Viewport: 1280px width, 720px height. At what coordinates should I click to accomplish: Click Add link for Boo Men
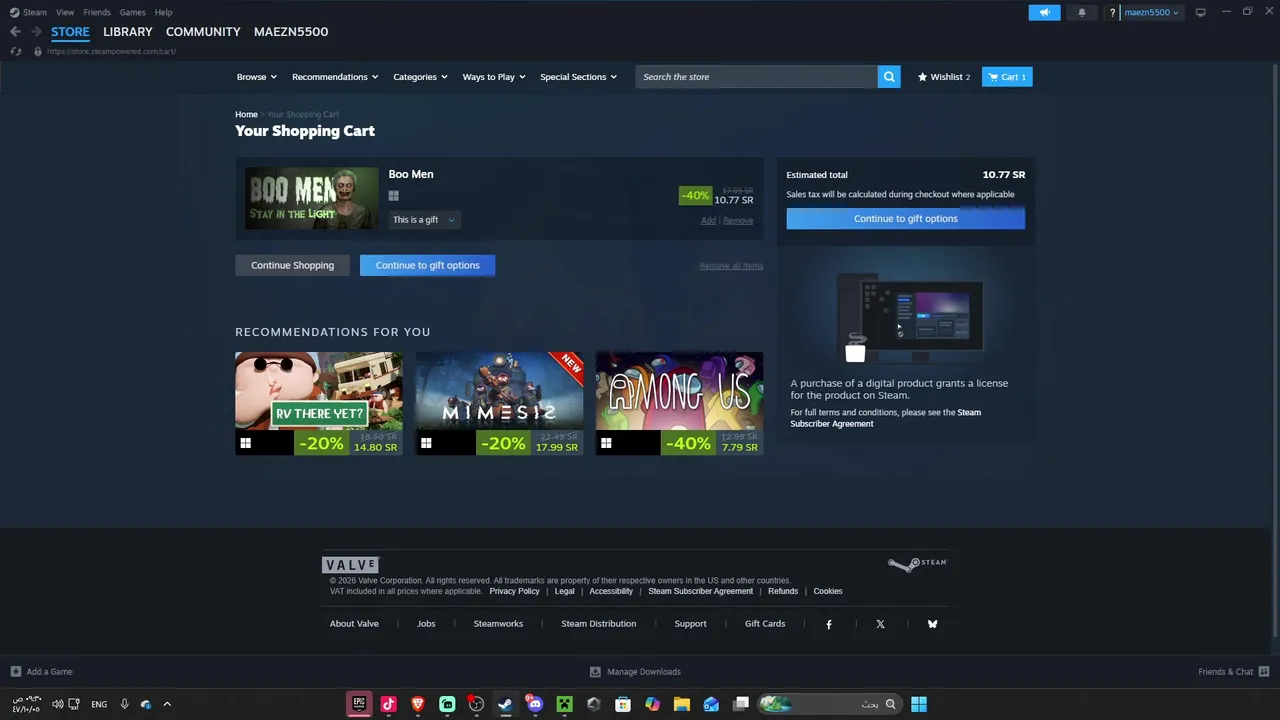pos(708,221)
